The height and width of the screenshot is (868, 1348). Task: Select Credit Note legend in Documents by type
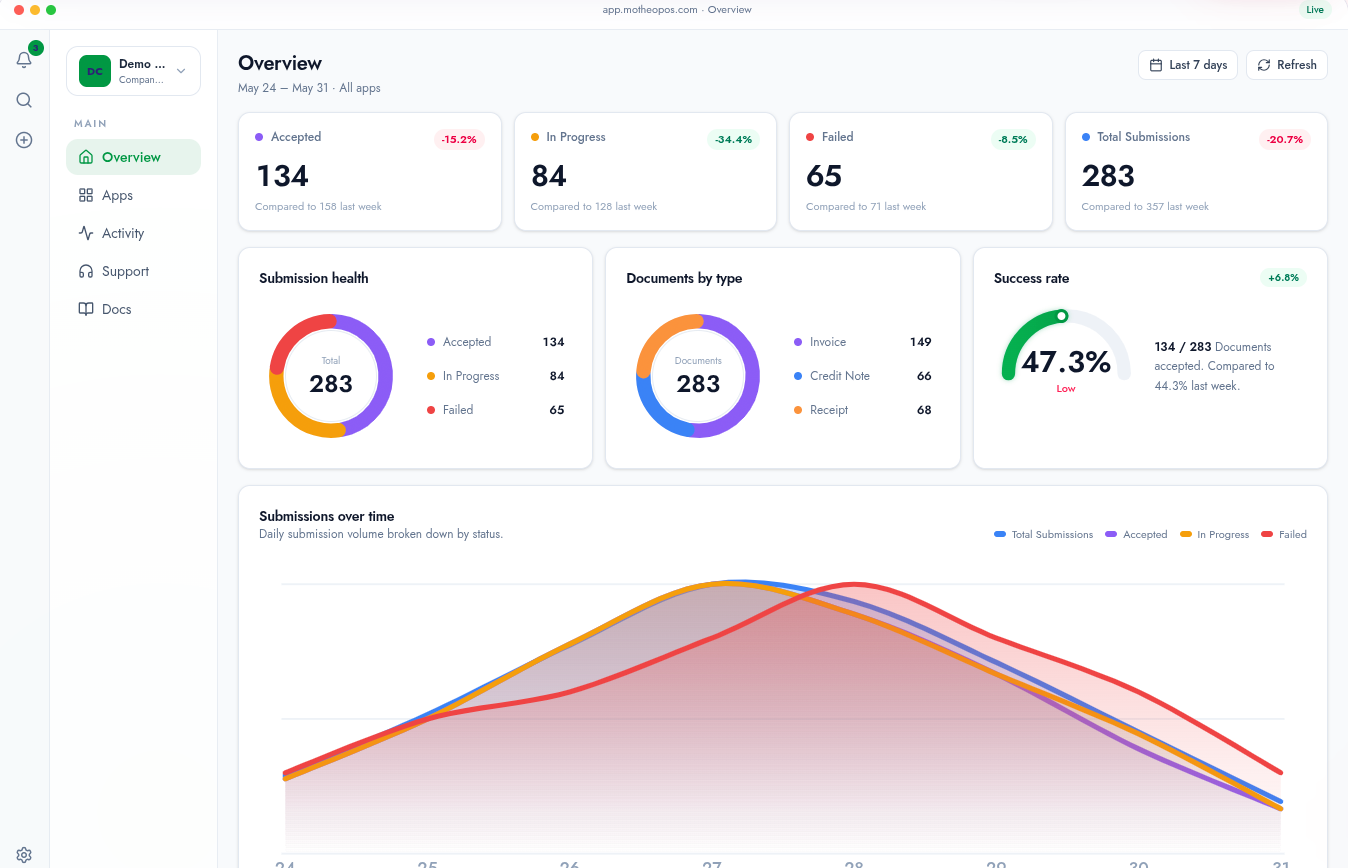[863, 376]
